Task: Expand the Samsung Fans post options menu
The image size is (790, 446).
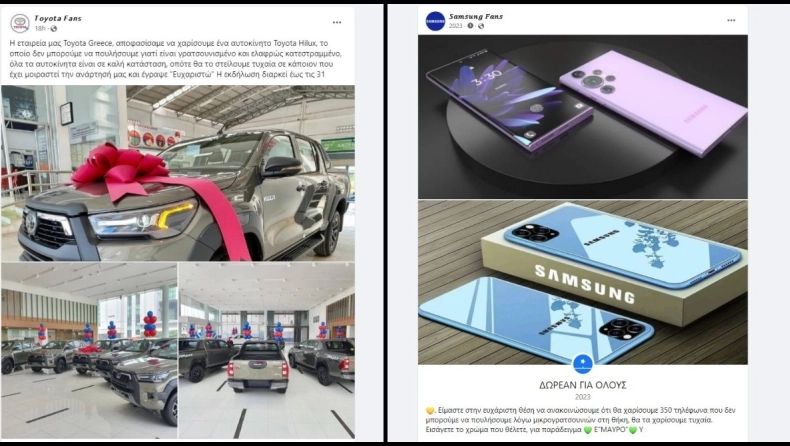Action: coord(731,20)
